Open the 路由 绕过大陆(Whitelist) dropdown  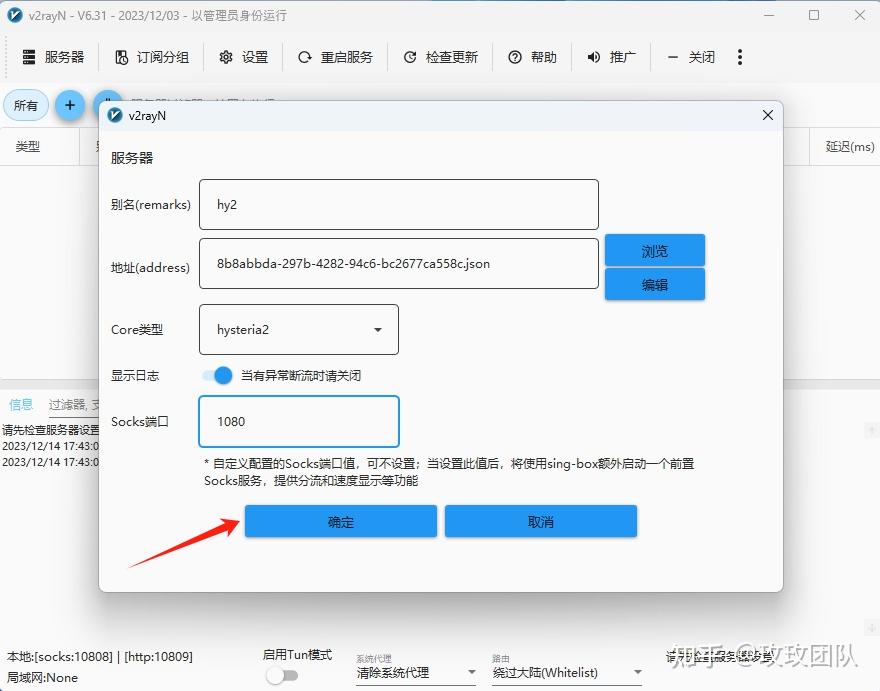567,672
